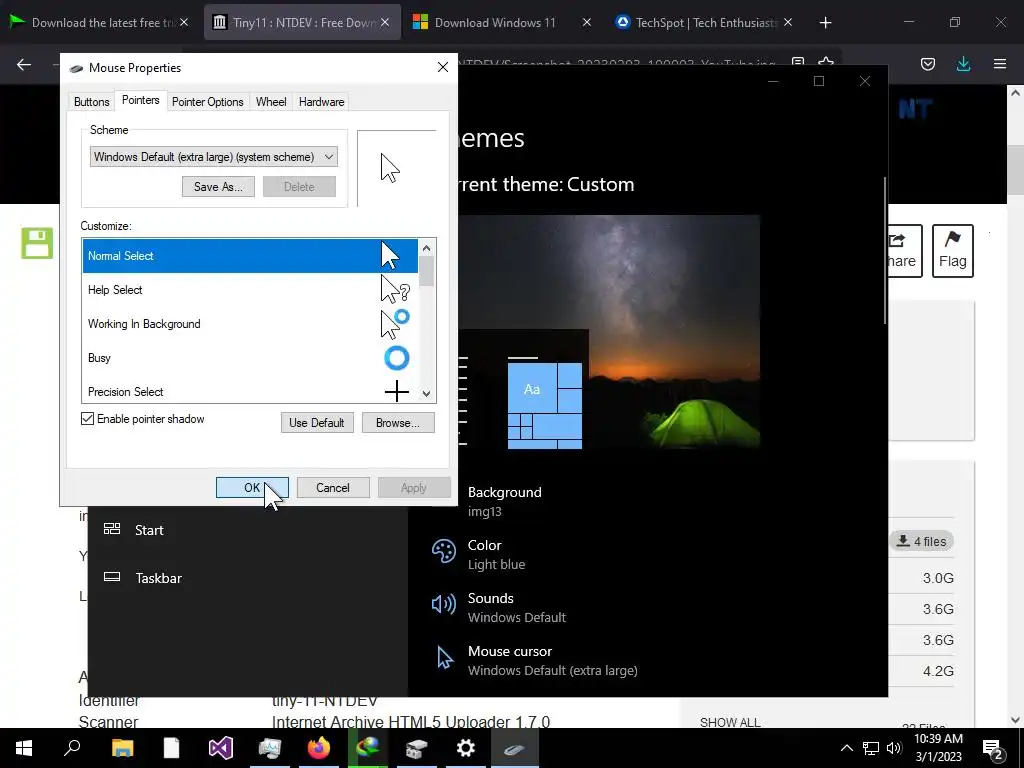The width and height of the screenshot is (1024, 768).
Task: Select Busy pointer row
Action: [250, 358]
